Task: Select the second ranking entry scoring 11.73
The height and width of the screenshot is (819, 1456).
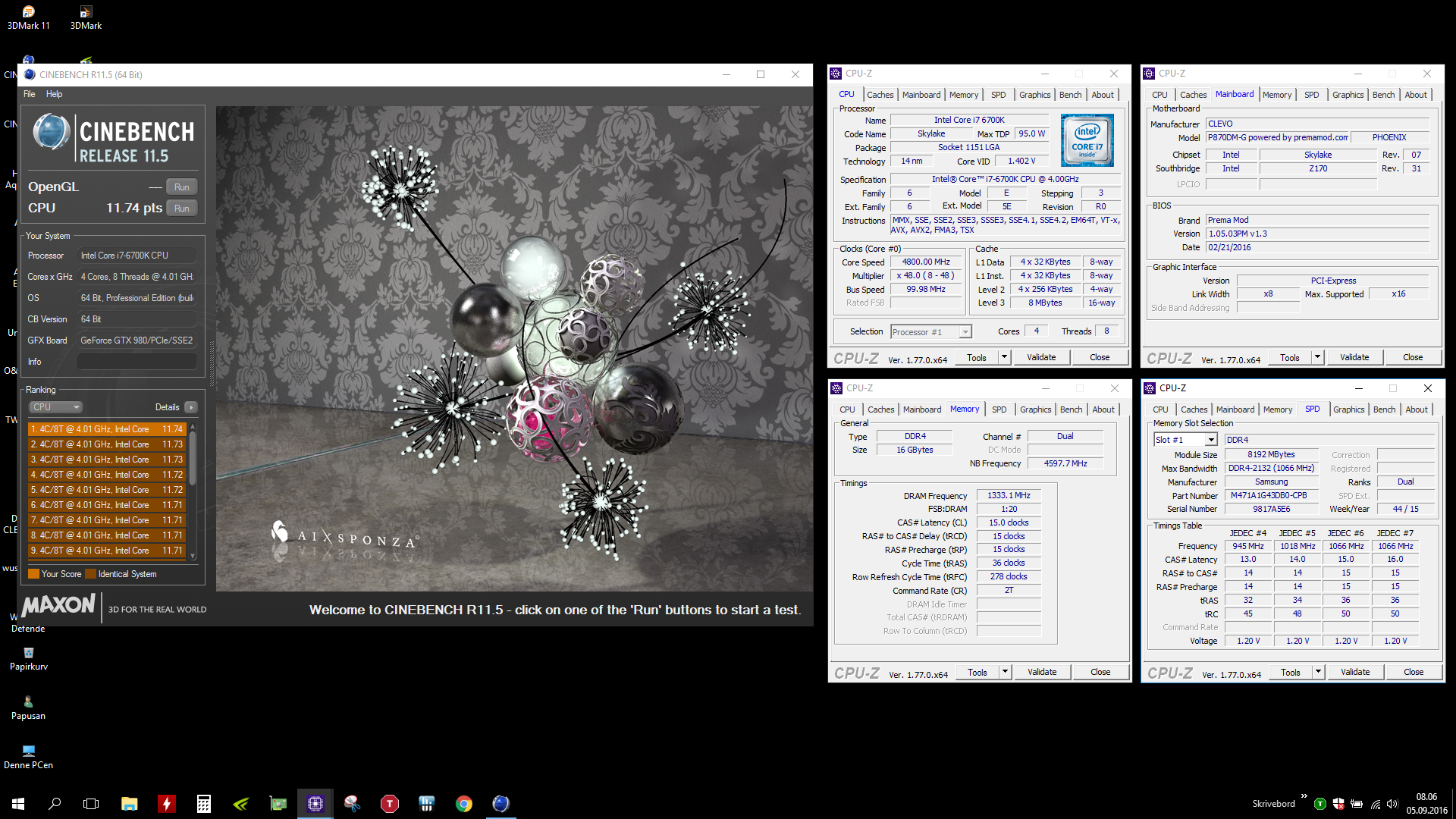Action: point(106,444)
